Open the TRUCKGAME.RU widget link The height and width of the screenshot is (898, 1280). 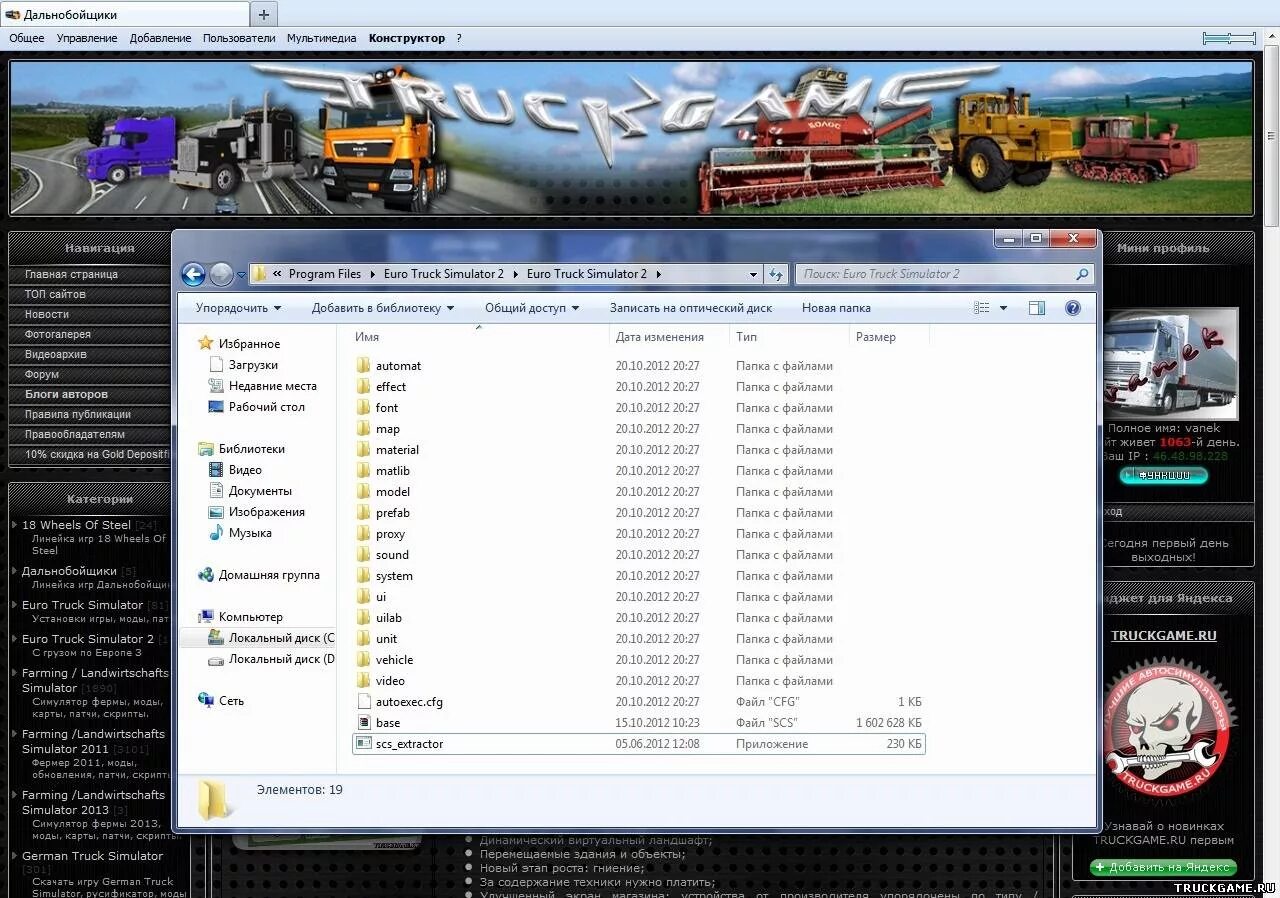pyautogui.click(x=1164, y=635)
